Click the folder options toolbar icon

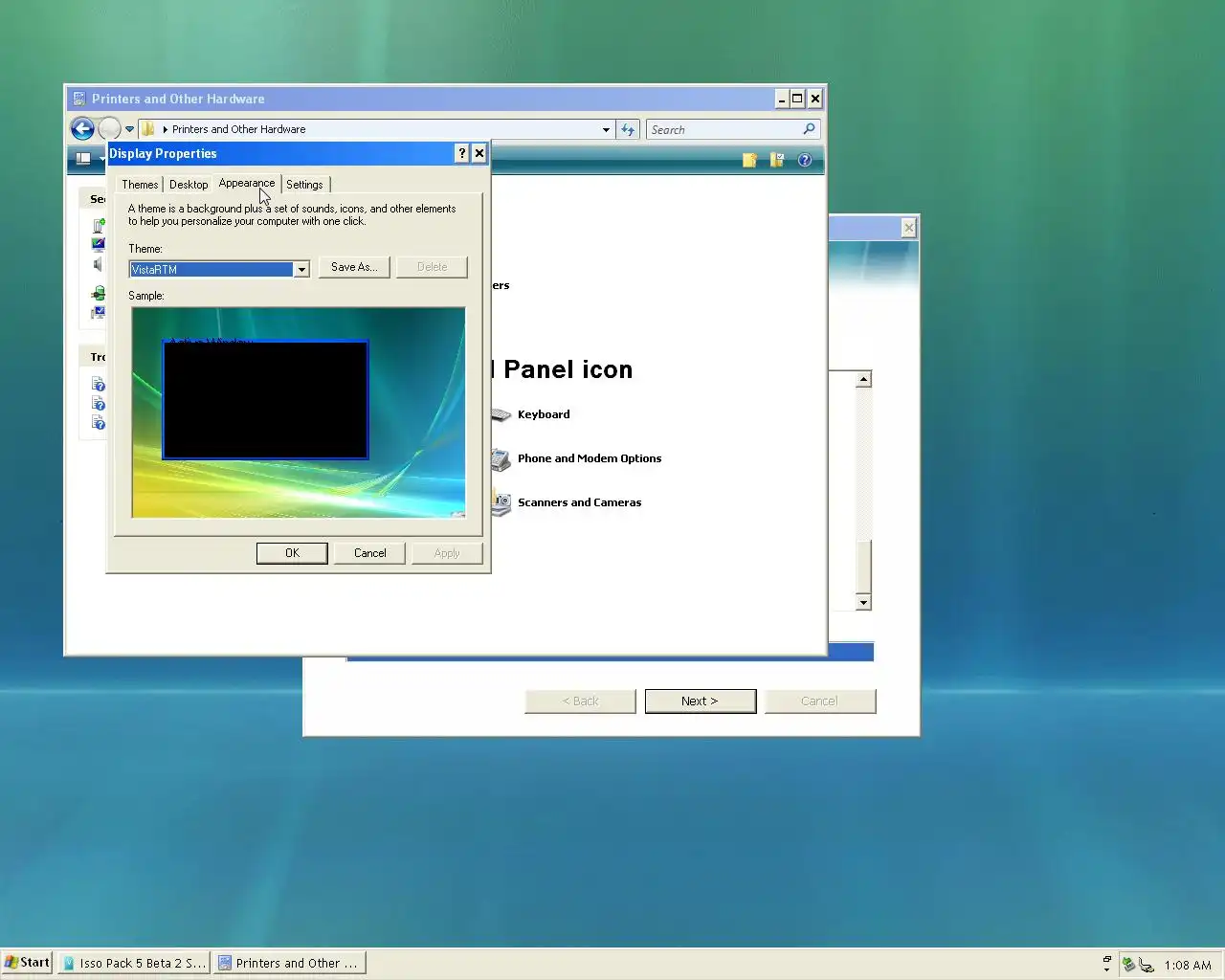[x=776, y=160]
